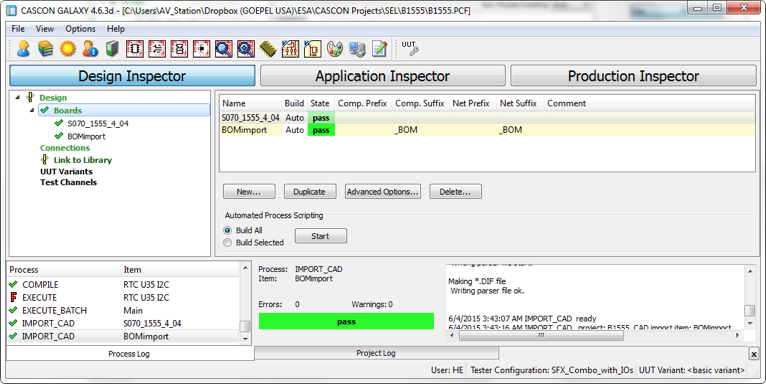
Task: Open the color palette icon
Action: (335, 49)
